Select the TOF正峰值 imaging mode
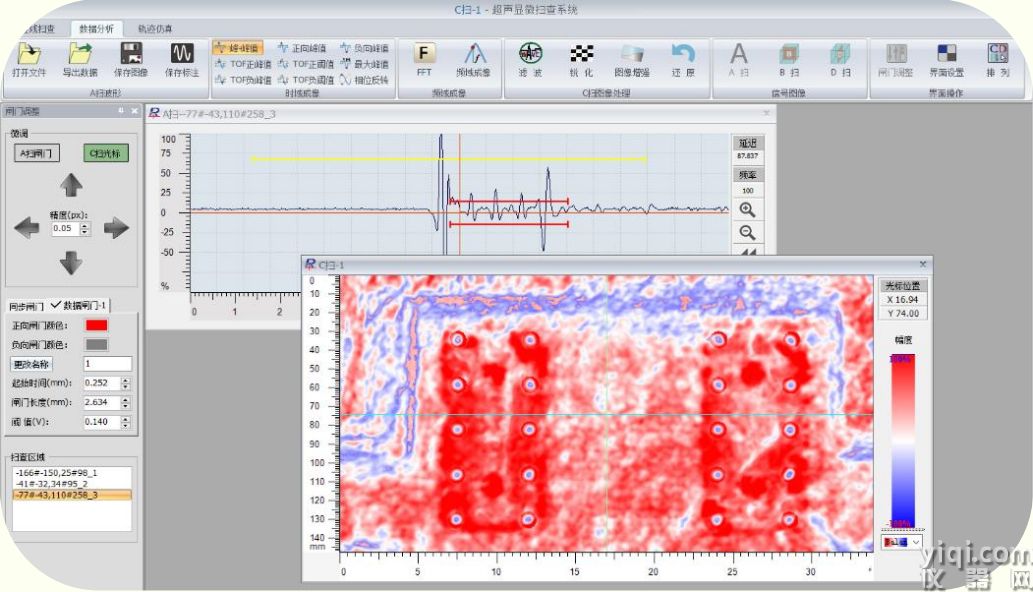This screenshot has height=592, width=1033. tap(243, 64)
